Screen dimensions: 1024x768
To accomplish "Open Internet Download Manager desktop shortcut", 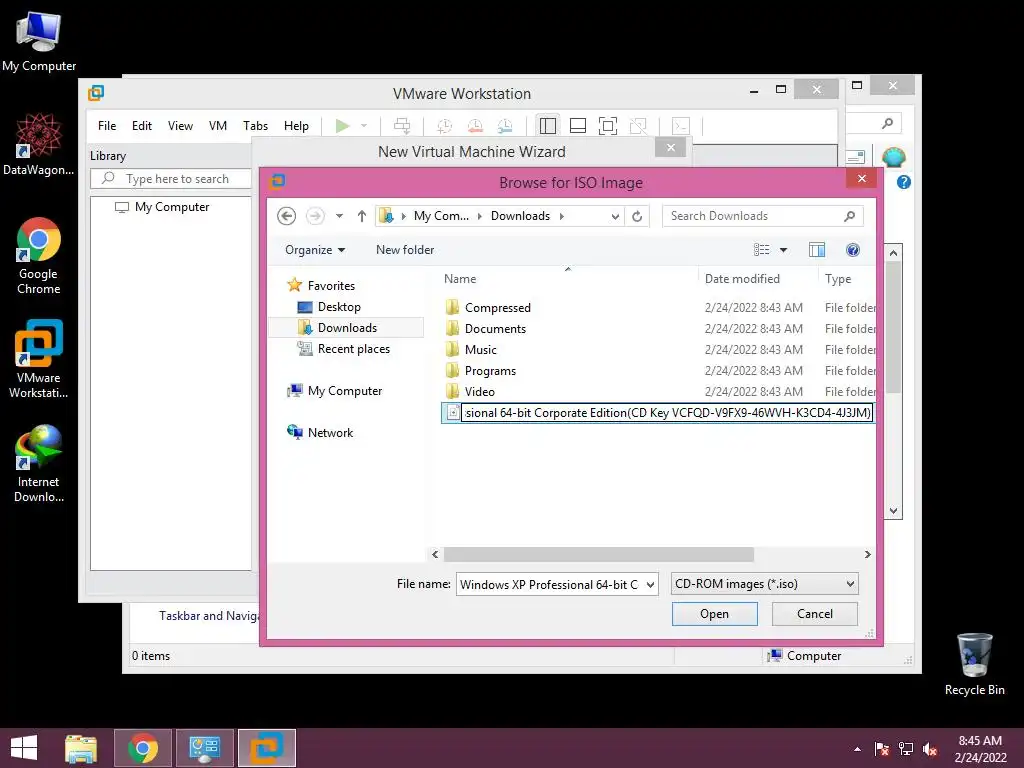I will click(39, 463).
